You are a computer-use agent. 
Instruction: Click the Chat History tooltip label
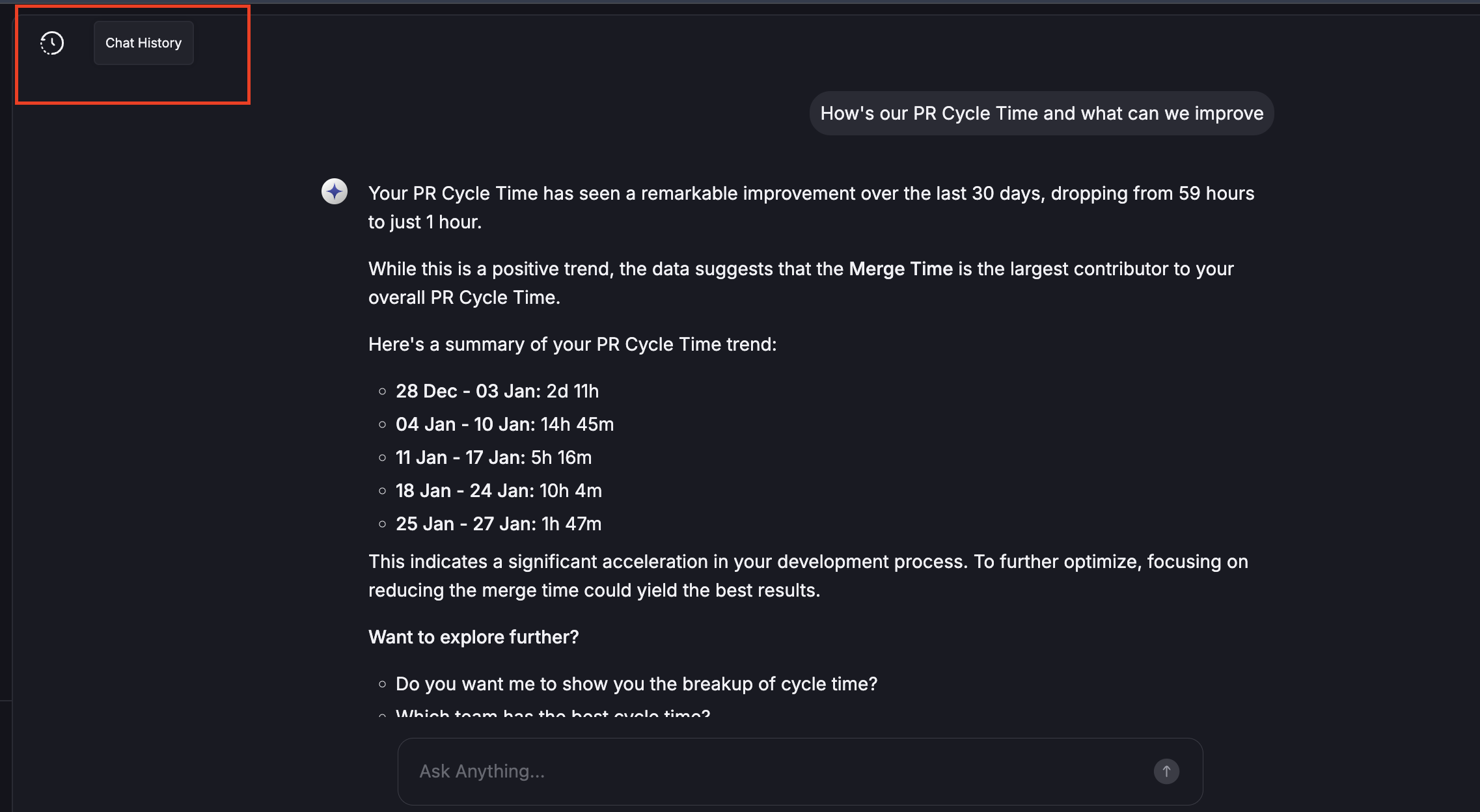click(x=143, y=43)
